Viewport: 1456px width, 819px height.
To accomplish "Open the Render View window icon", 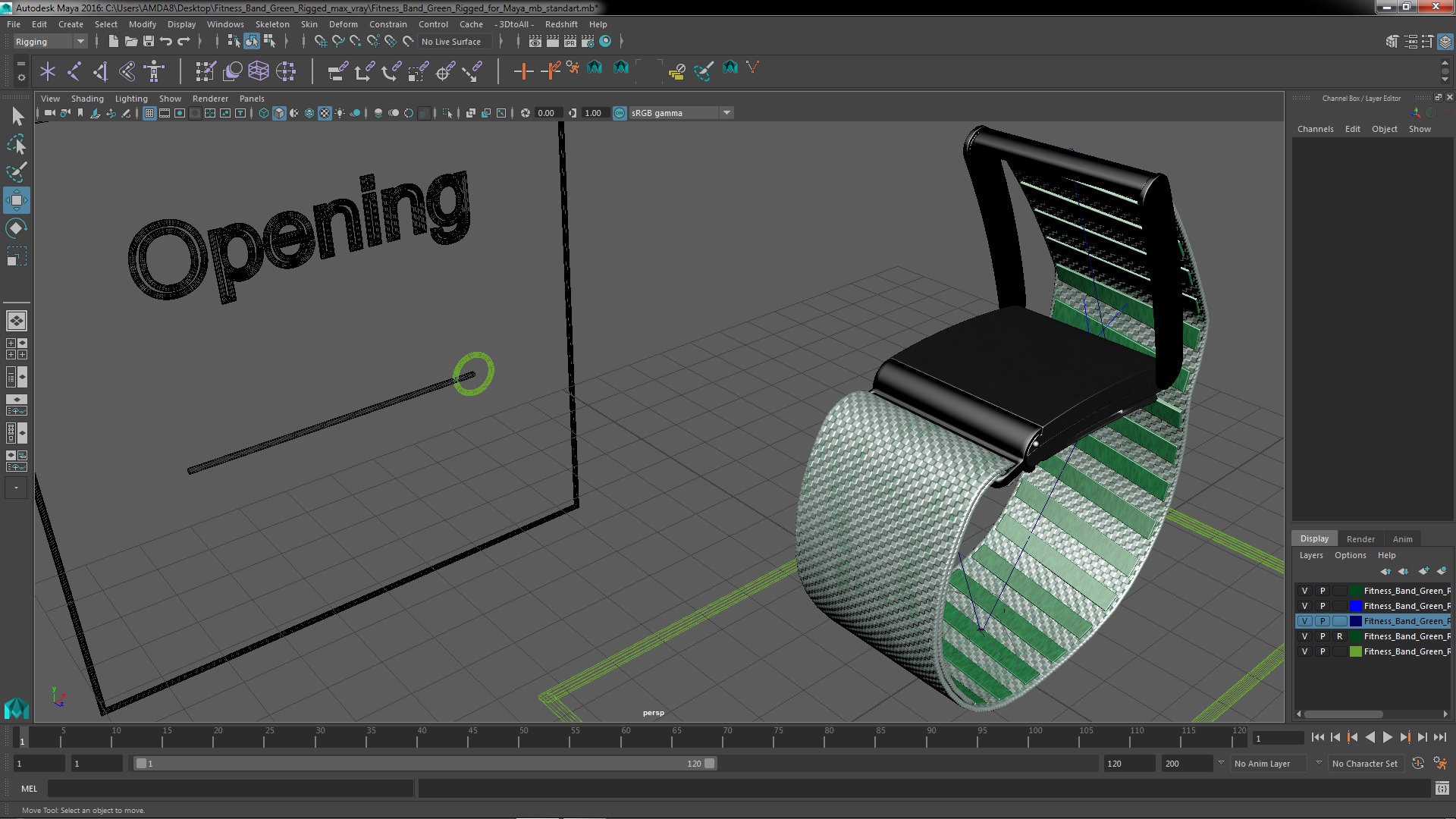I will click(535, 41).
